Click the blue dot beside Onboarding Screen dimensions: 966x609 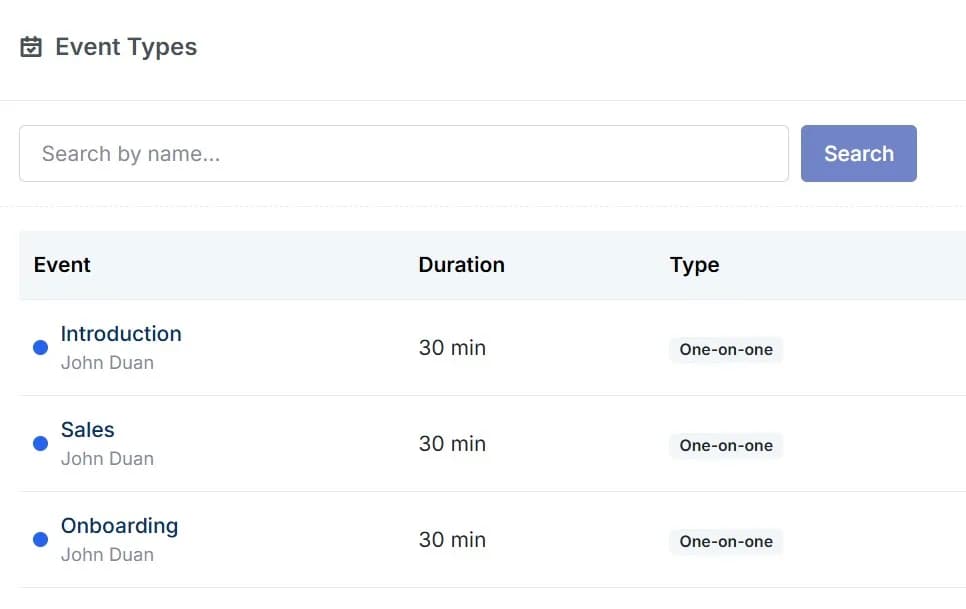[41, 540]
